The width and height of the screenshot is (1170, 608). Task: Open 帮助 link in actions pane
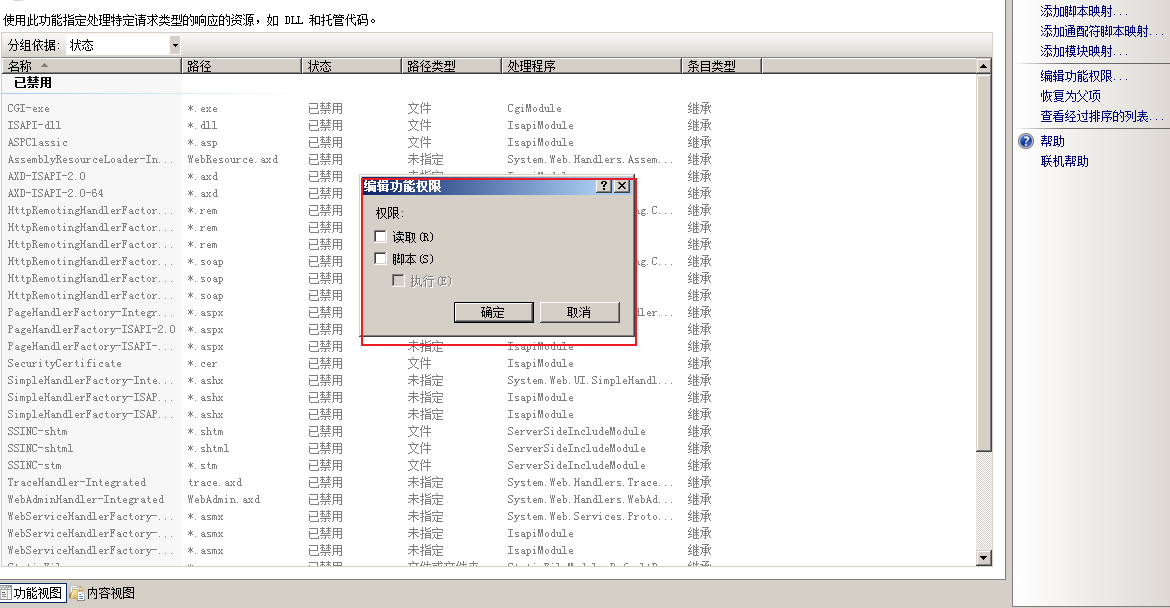(1053, 141)
